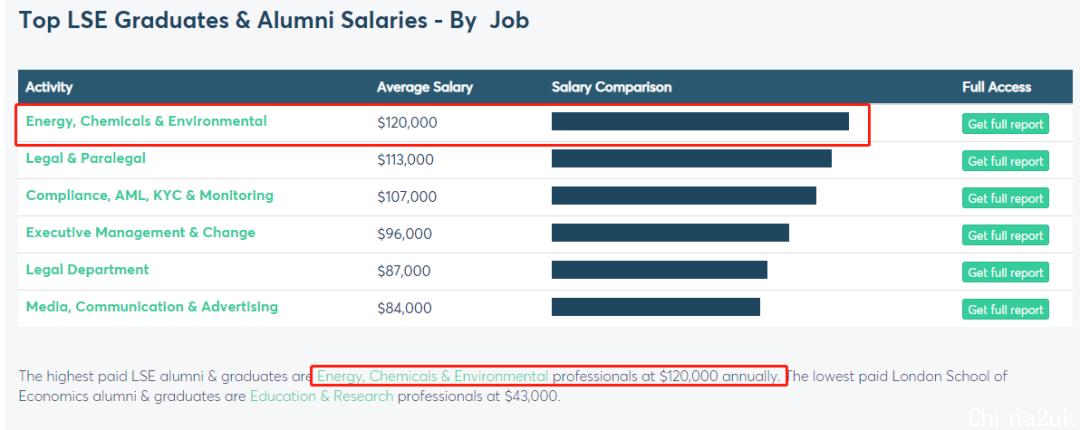Open Compliance, AML, KYC & Monitoring link
Screen dimensions: 1080x430
(149, 196)
